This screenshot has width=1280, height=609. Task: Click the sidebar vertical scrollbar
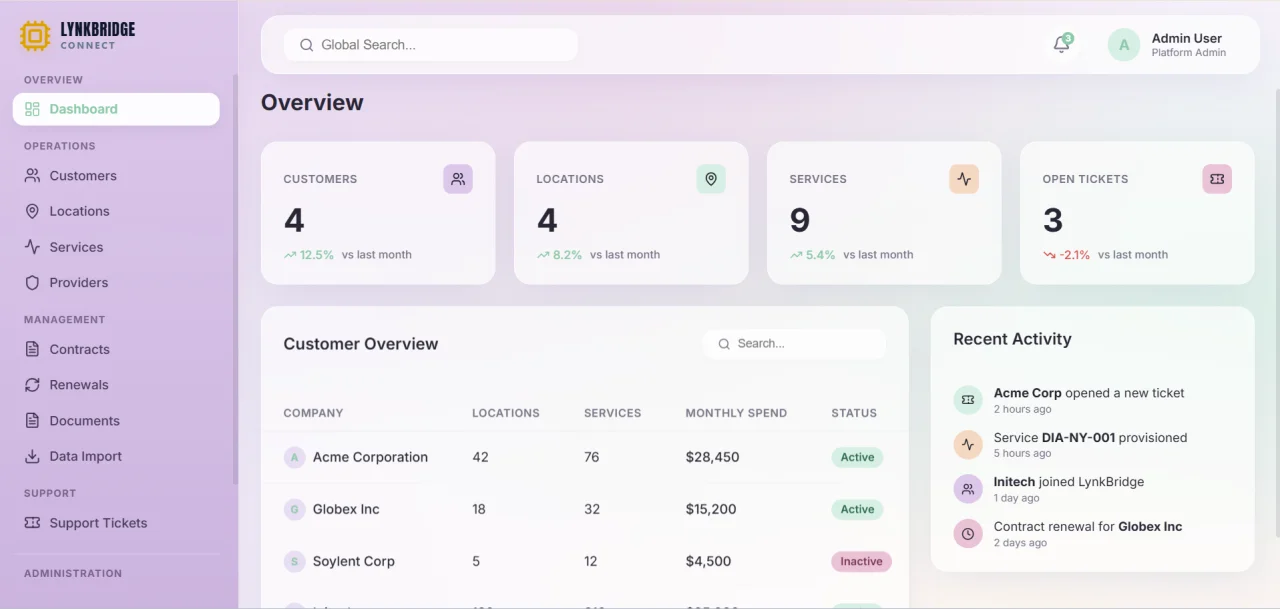235,280
